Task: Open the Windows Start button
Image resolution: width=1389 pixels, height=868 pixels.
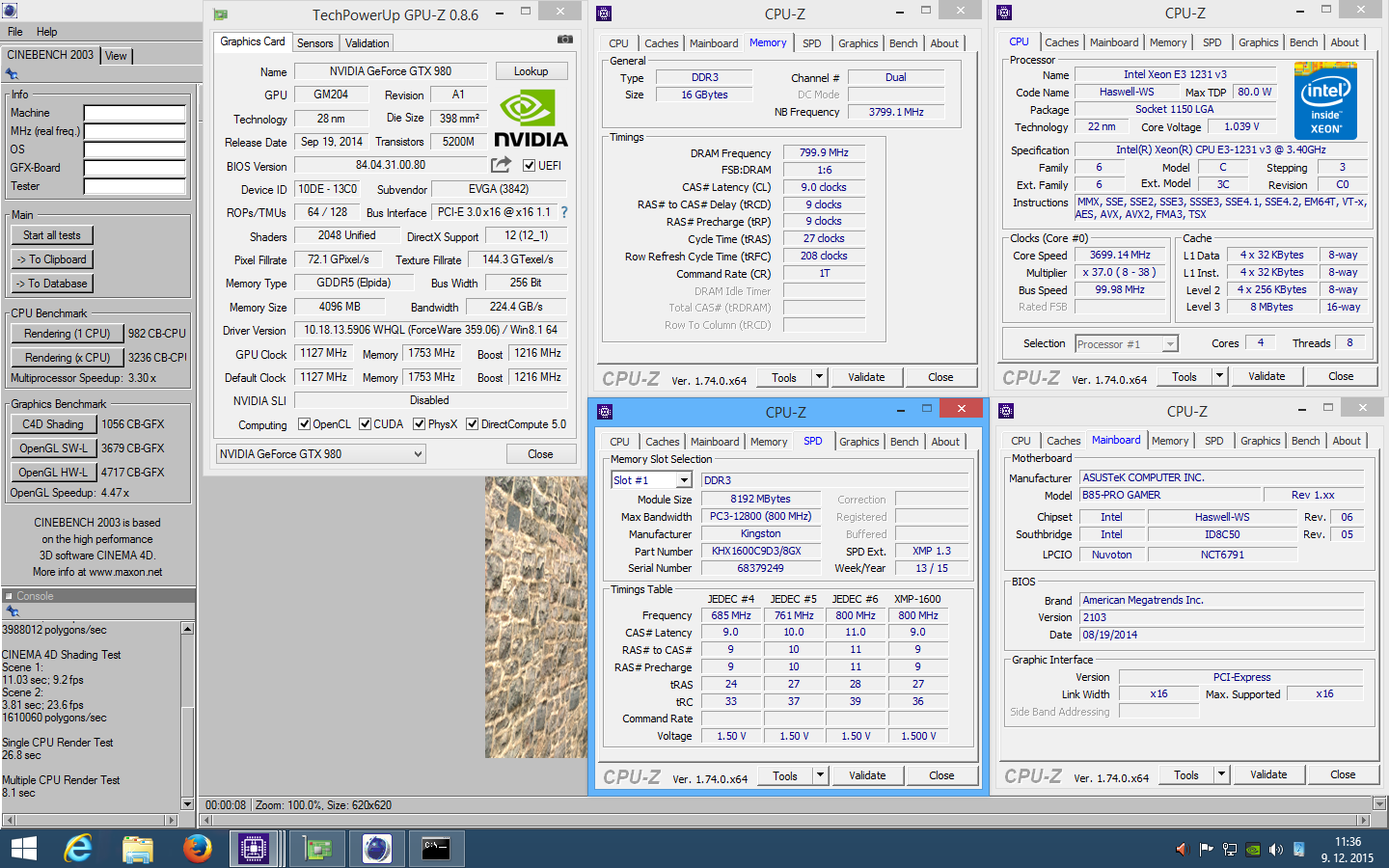Action: tap(23, 849)
